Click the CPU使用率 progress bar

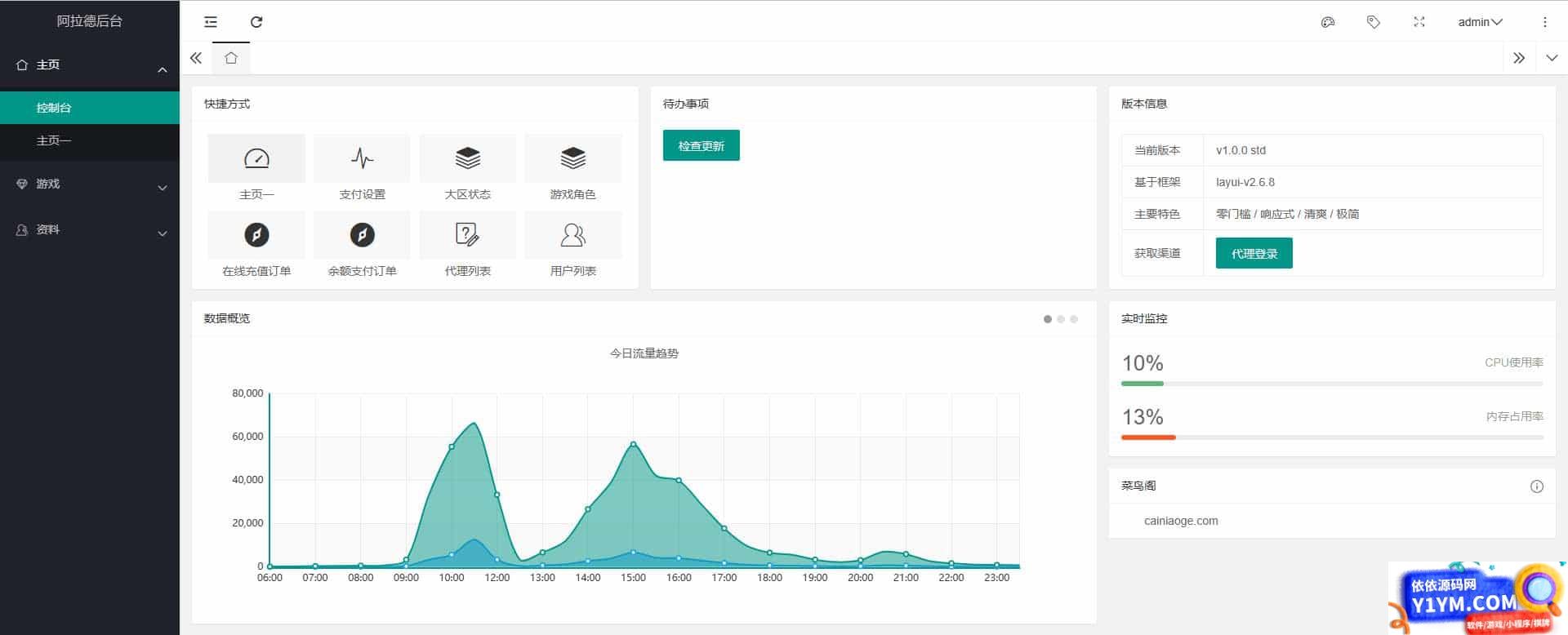click(x=1332, y=384)
